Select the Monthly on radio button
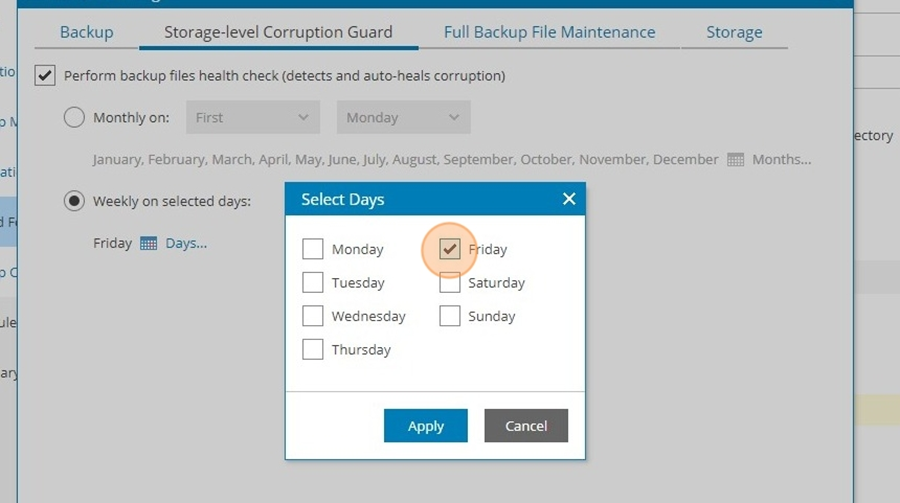This screenshot has height=503, width=900. pos(74,117)
